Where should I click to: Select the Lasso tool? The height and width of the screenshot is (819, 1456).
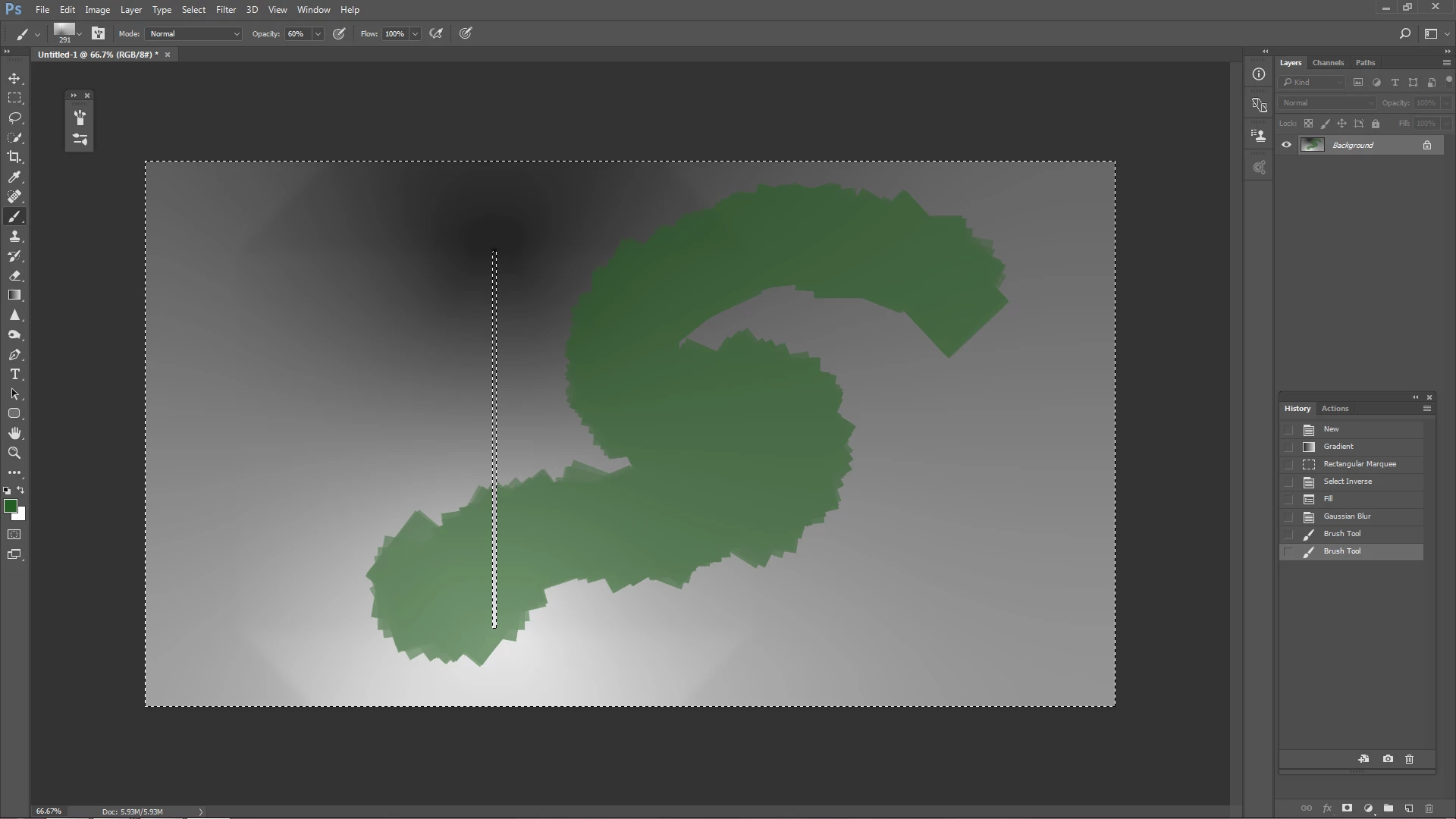14,118
